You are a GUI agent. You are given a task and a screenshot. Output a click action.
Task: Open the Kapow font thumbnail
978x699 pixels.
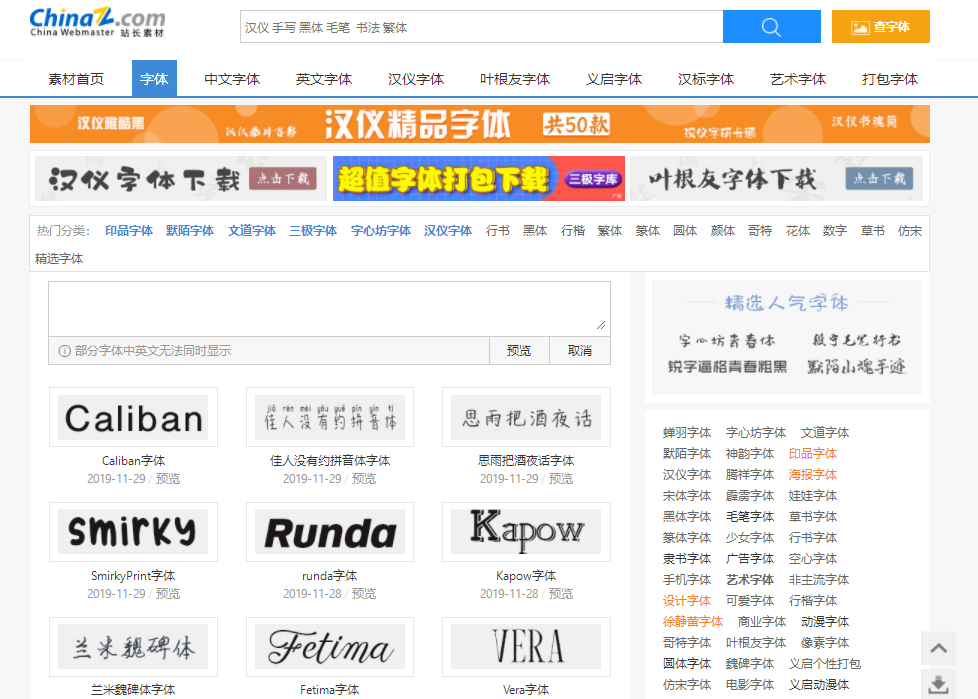click(x=526, y=532)
